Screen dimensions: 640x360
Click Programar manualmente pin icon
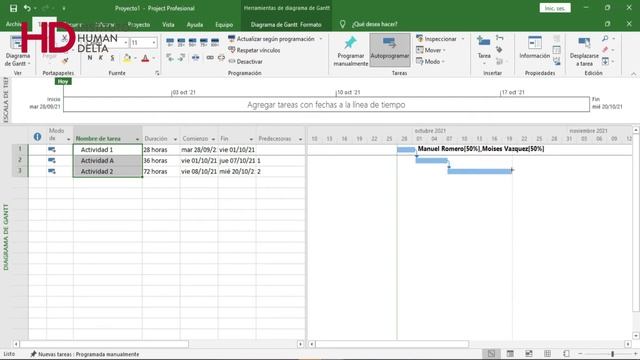350,42
